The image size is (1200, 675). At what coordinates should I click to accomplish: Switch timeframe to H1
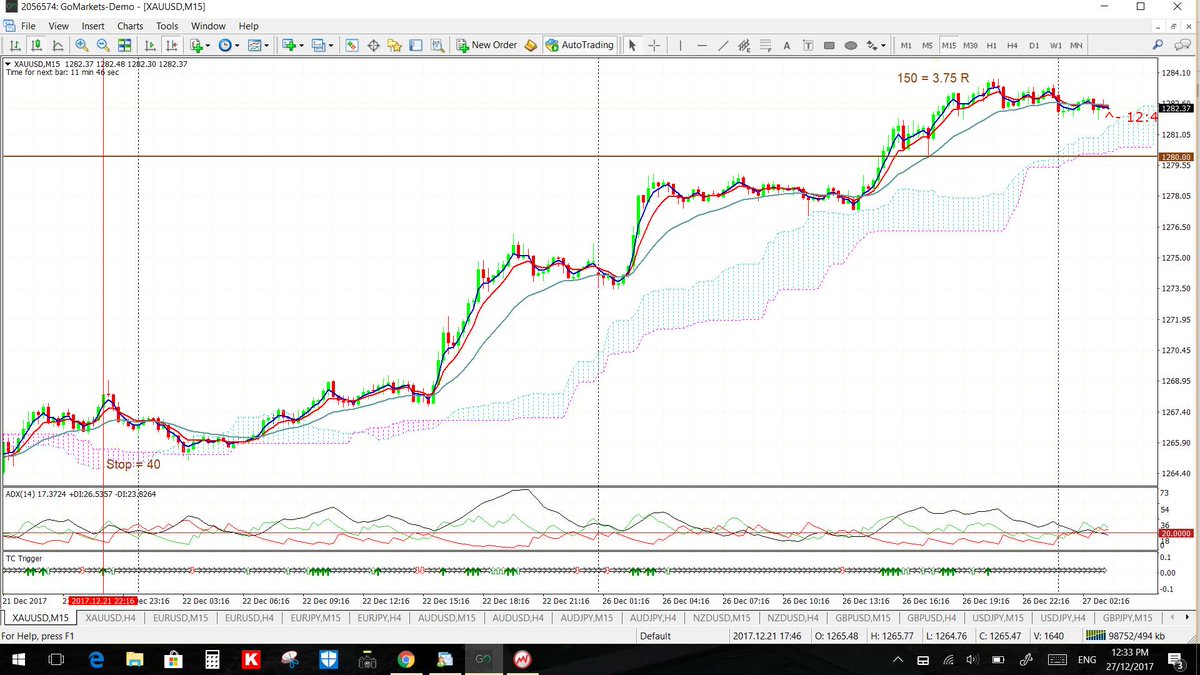(x=991, y=45)
